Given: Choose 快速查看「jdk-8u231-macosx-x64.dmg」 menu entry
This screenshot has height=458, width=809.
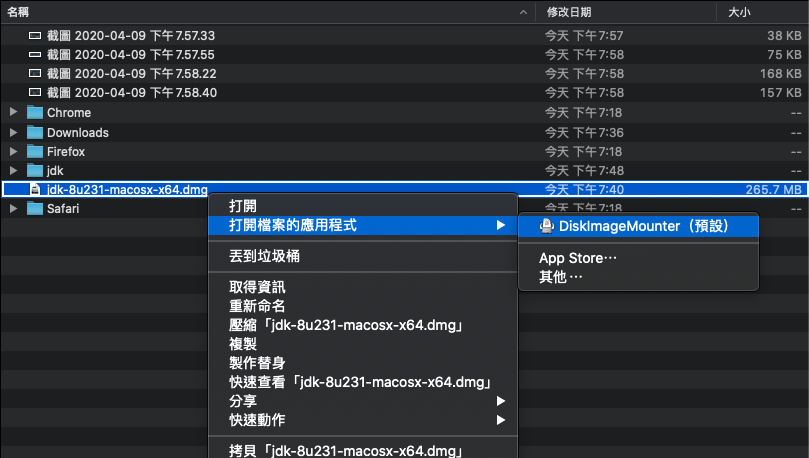Looking at the screenshot, I should (x=363, y=382).
